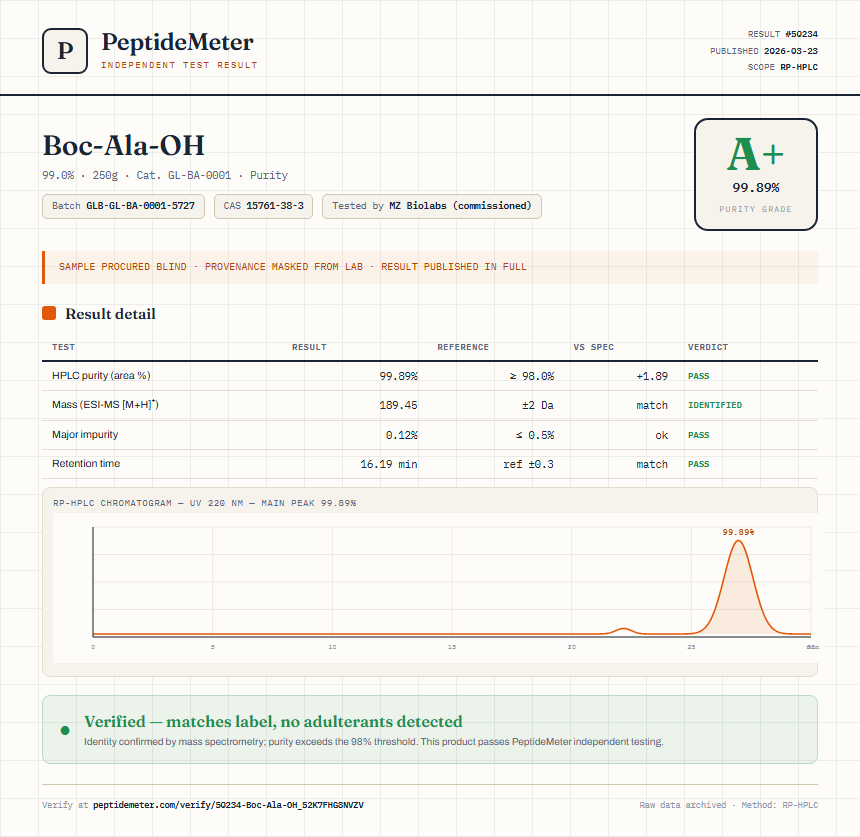Click the ≤ 0.5% reference value

tap(535, 435)
